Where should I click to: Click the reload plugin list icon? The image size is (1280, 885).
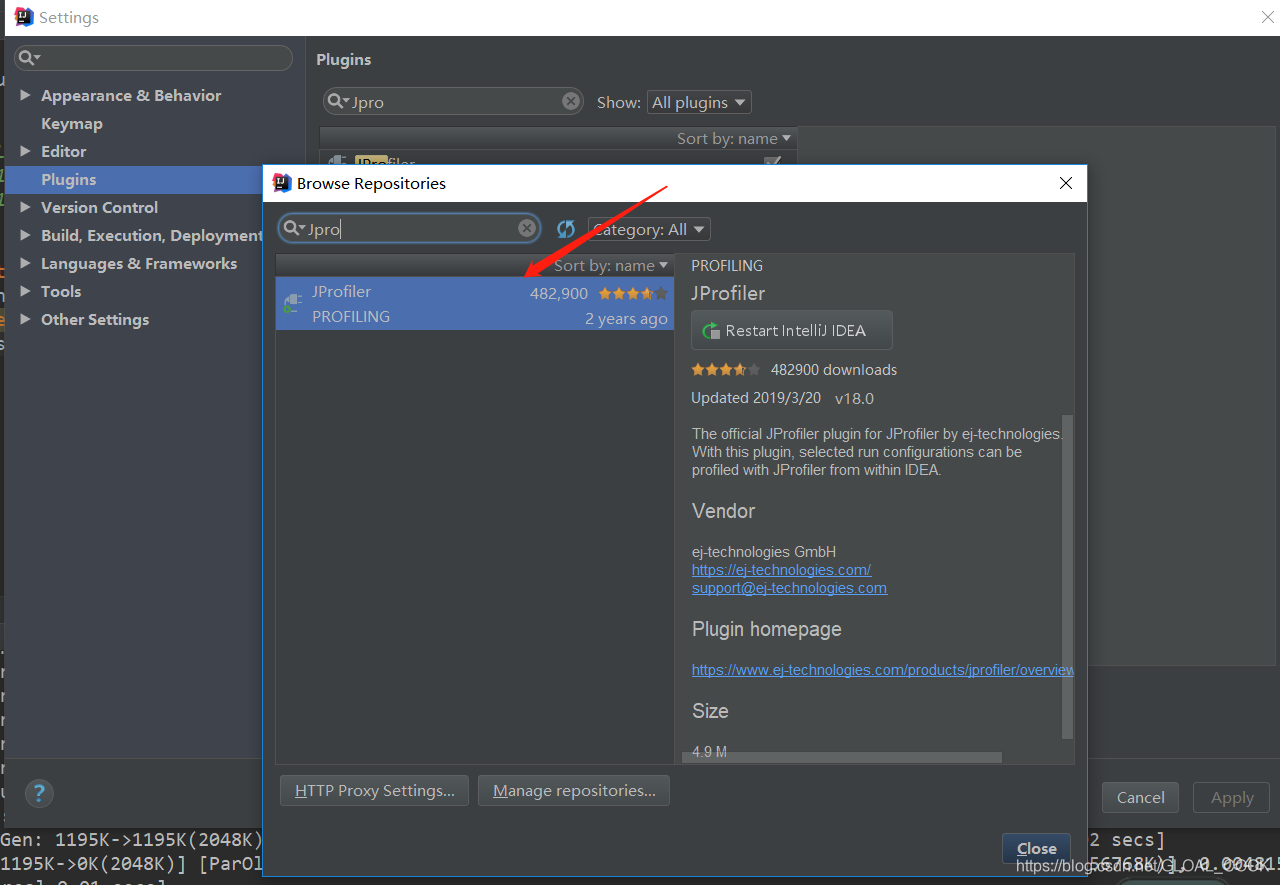(566, 229)
